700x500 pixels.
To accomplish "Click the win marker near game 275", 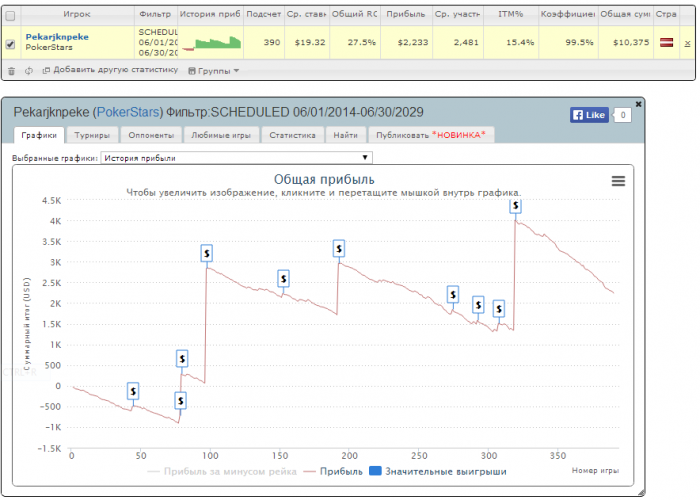I will click(453, 295).
